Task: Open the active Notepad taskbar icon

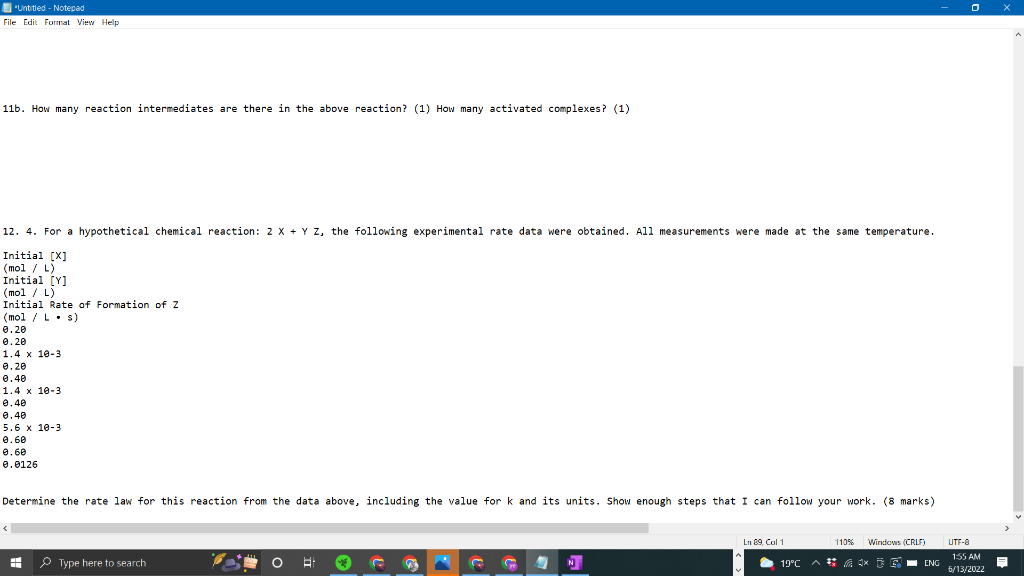Action: pos(541,562)
